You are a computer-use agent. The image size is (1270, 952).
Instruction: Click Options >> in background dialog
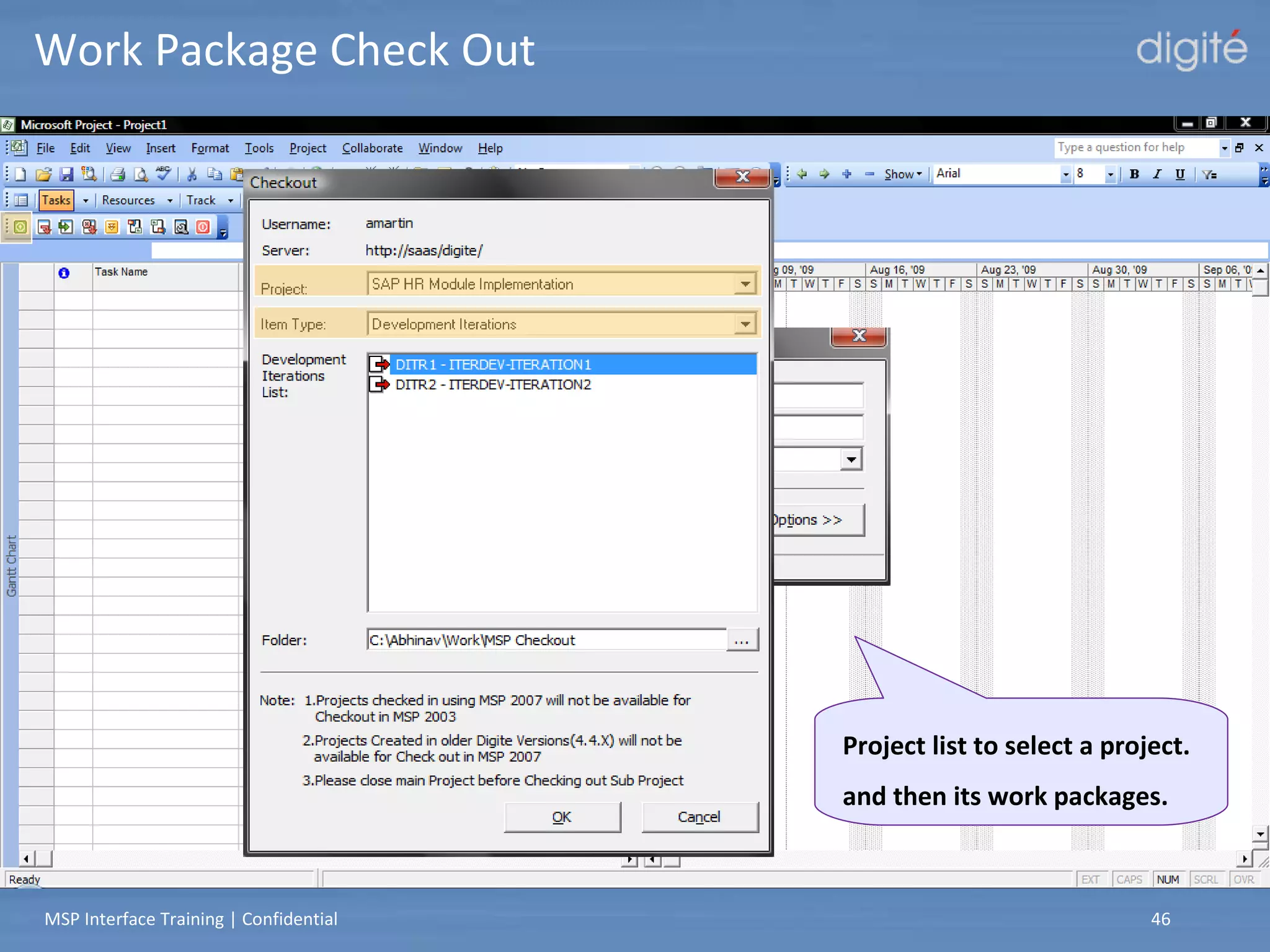pos(817,520)
